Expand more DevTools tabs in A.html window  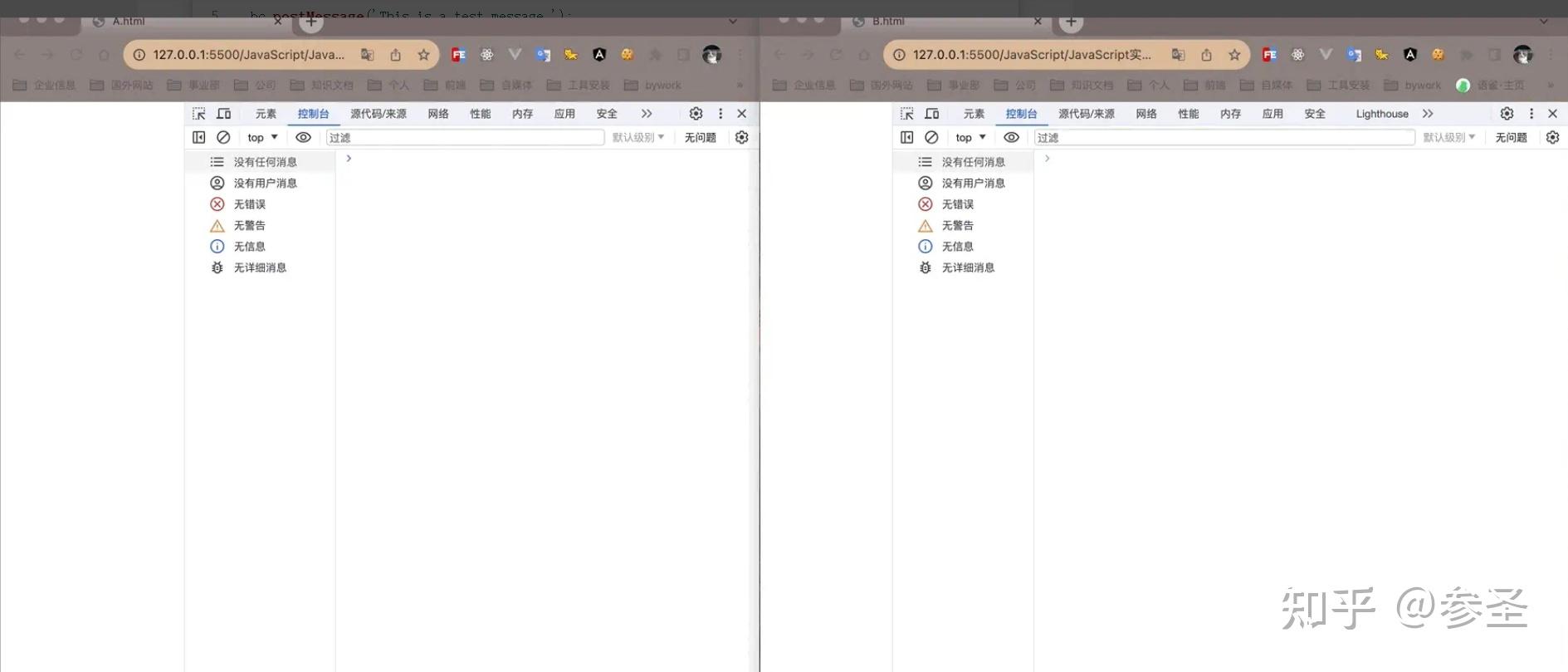click(x=647, y=114)
